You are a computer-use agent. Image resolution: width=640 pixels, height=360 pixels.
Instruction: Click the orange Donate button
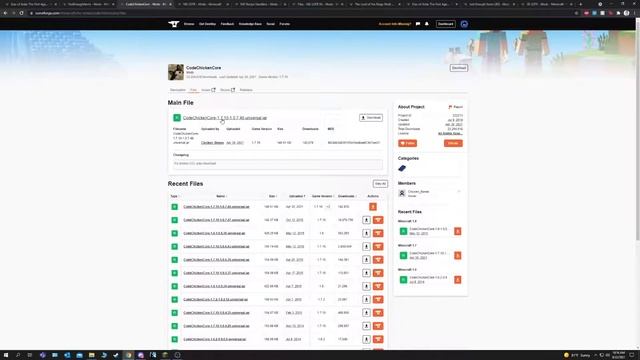453,143
